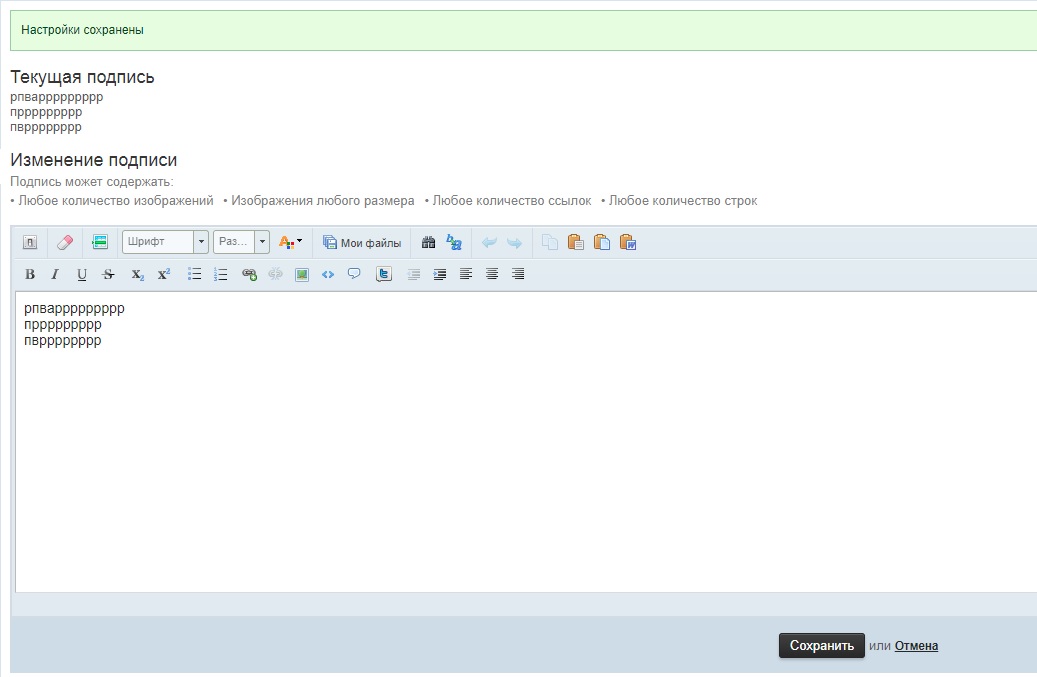Click the insert link icon
The width and height of the screenshot is (1037, 677).
click(249, 274)
